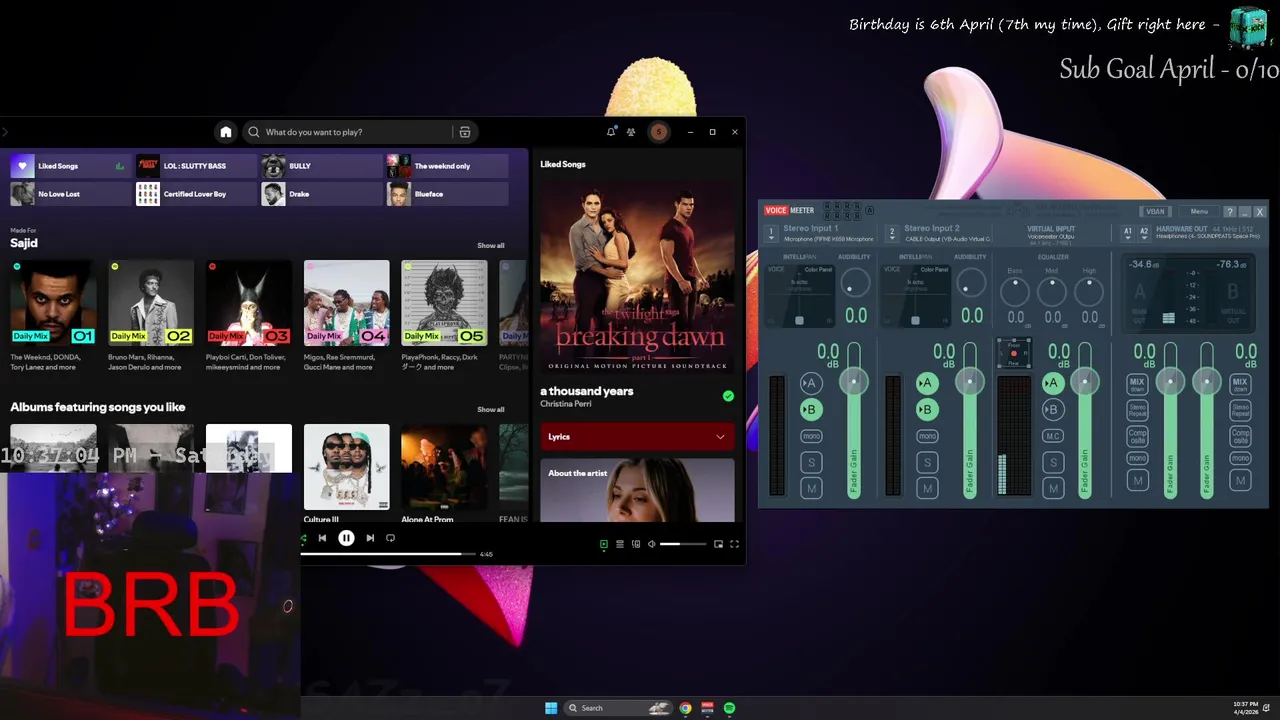This screenshot has width=1280, height=720.
Task: Open Chrome from the taskbar
Action: 685,708
